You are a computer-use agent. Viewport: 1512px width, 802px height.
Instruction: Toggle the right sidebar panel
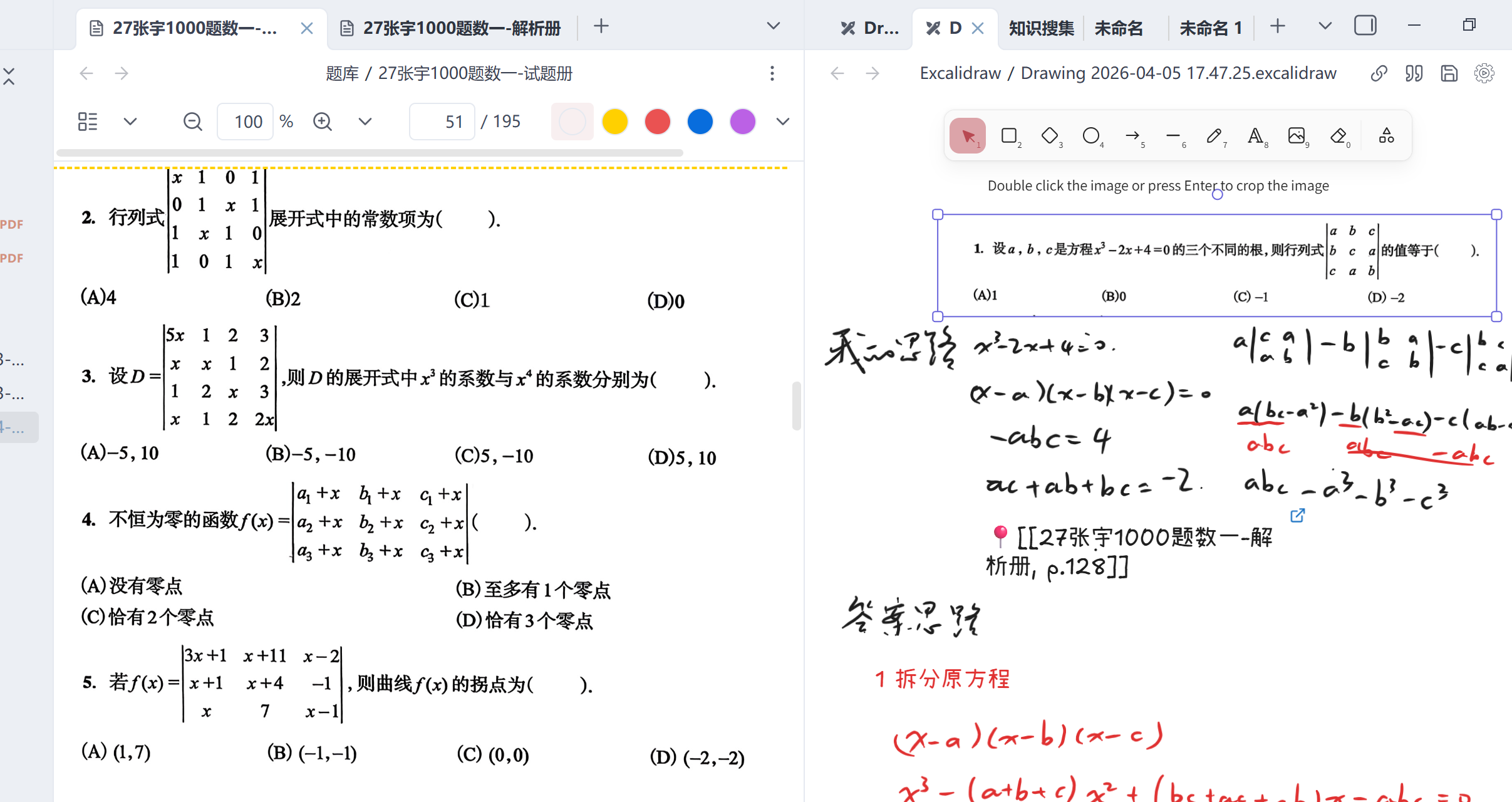(x=1365, y=26)
